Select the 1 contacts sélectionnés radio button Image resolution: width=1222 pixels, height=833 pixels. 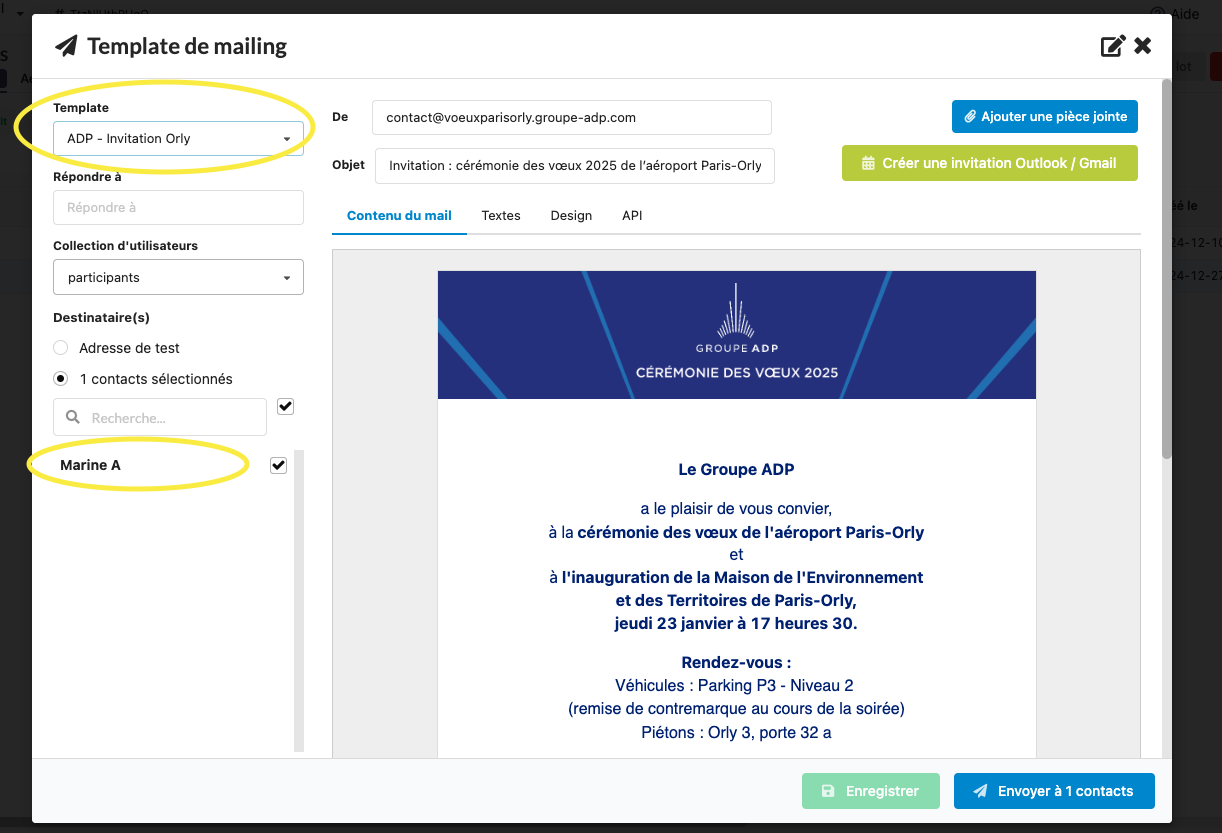[61, 379]
